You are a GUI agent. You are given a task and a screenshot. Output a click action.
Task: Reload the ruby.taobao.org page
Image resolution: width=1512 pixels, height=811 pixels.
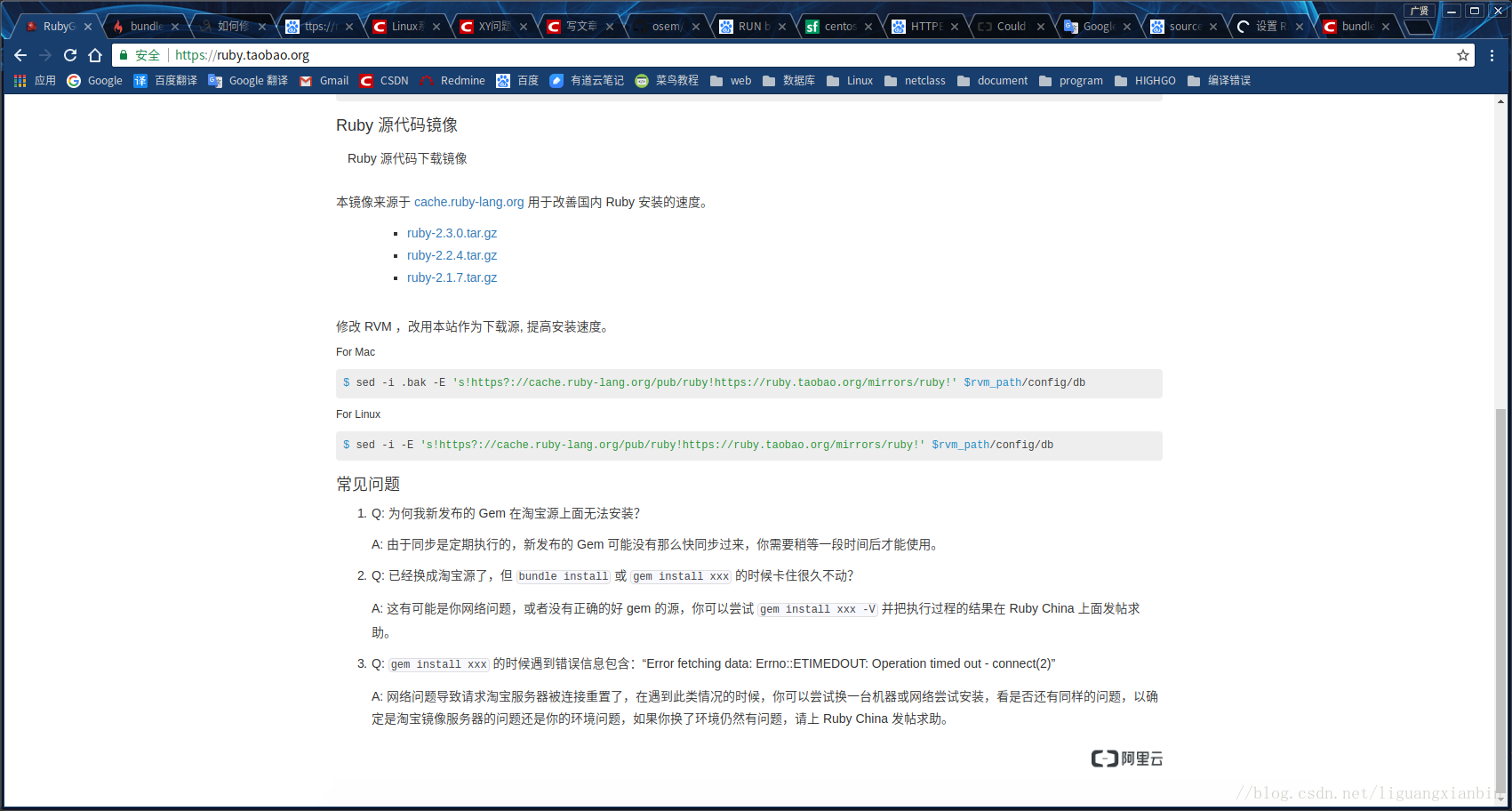pos(70,55)
